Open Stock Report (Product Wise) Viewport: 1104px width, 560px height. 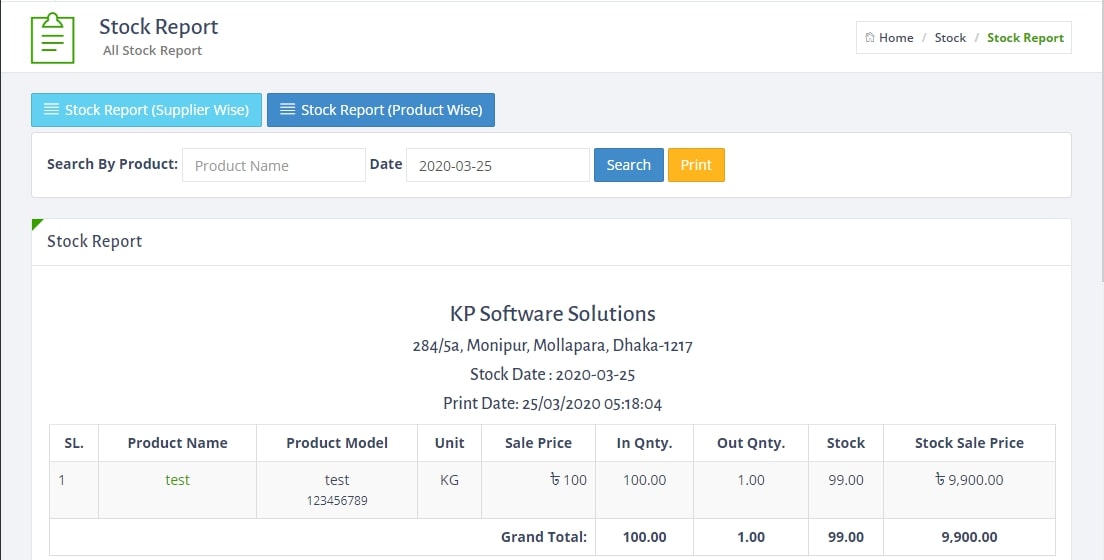coord(381,110)
